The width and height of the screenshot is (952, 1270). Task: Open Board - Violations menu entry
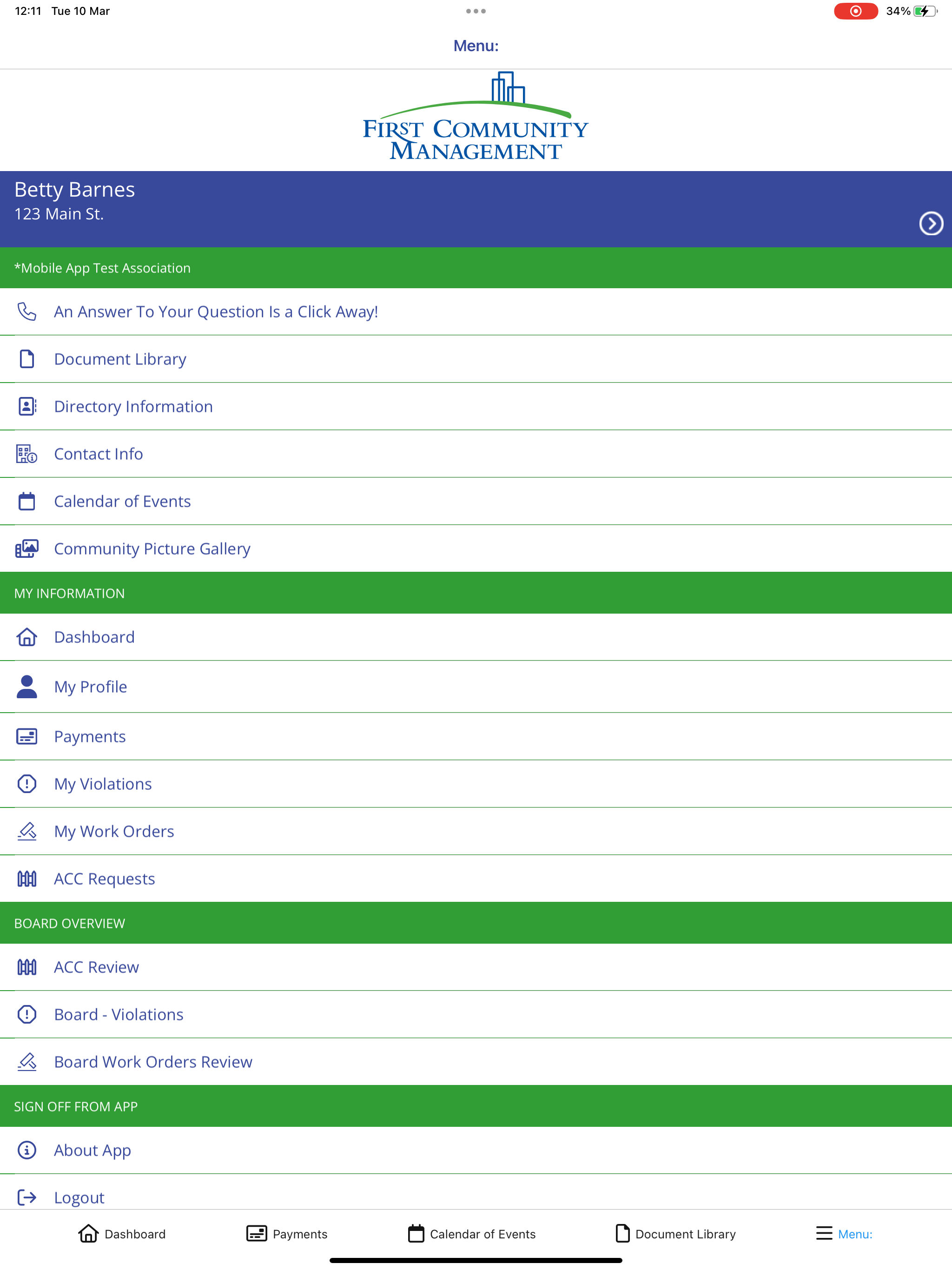pos(476,1014)
